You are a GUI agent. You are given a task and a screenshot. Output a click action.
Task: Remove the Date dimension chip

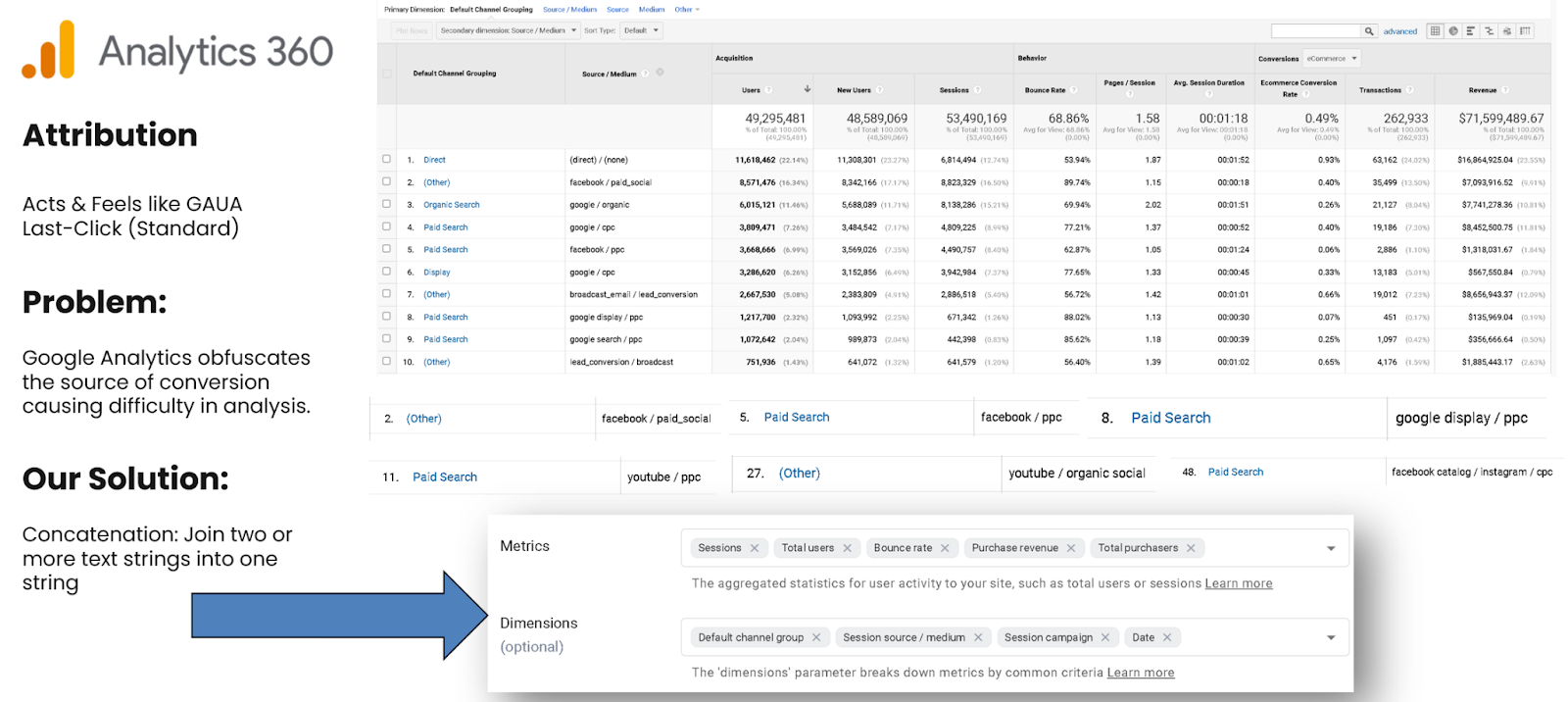(x=1167, y=637)
